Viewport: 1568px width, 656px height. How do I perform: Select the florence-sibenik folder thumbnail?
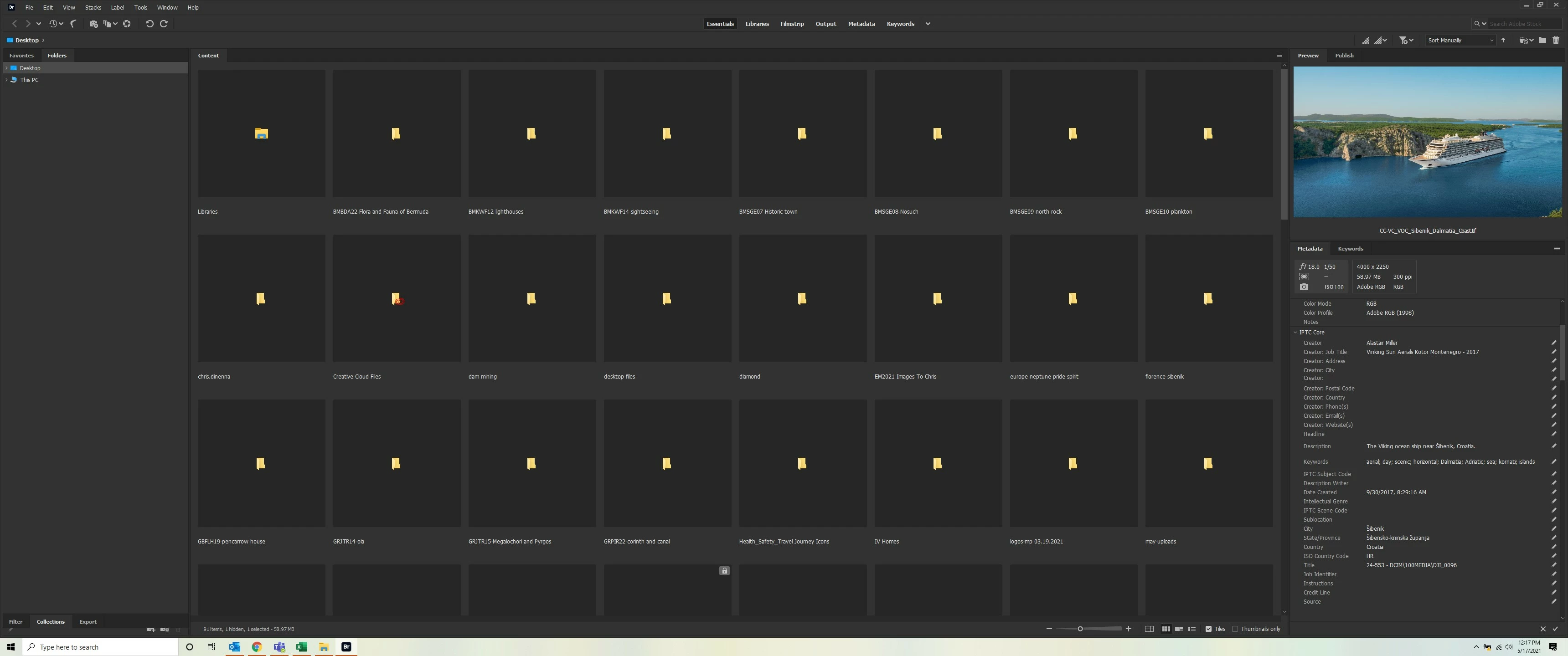click(1208, 298)
